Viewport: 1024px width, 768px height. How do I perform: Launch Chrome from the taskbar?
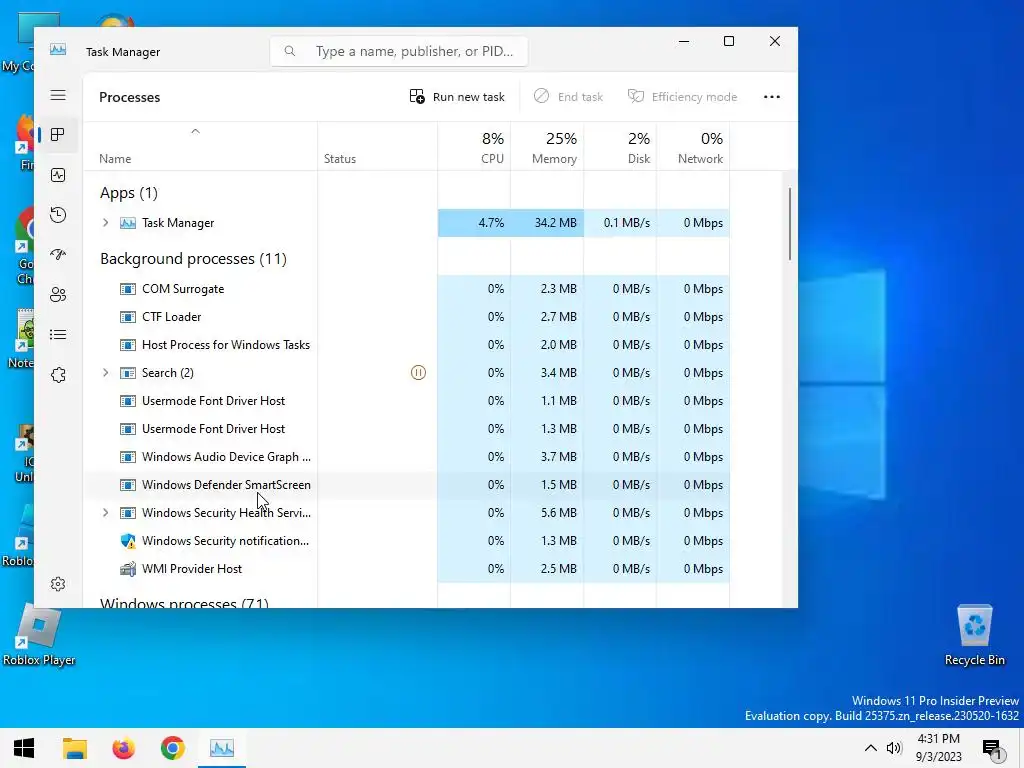[x=172, y=748]
